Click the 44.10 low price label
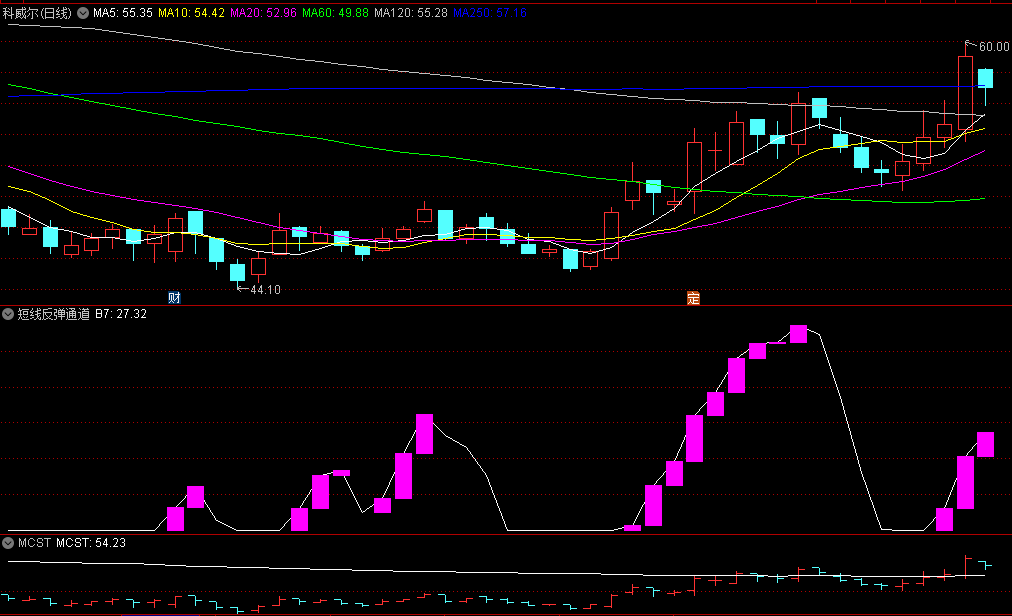1012x616 pixels. click(x=265, y=290)
